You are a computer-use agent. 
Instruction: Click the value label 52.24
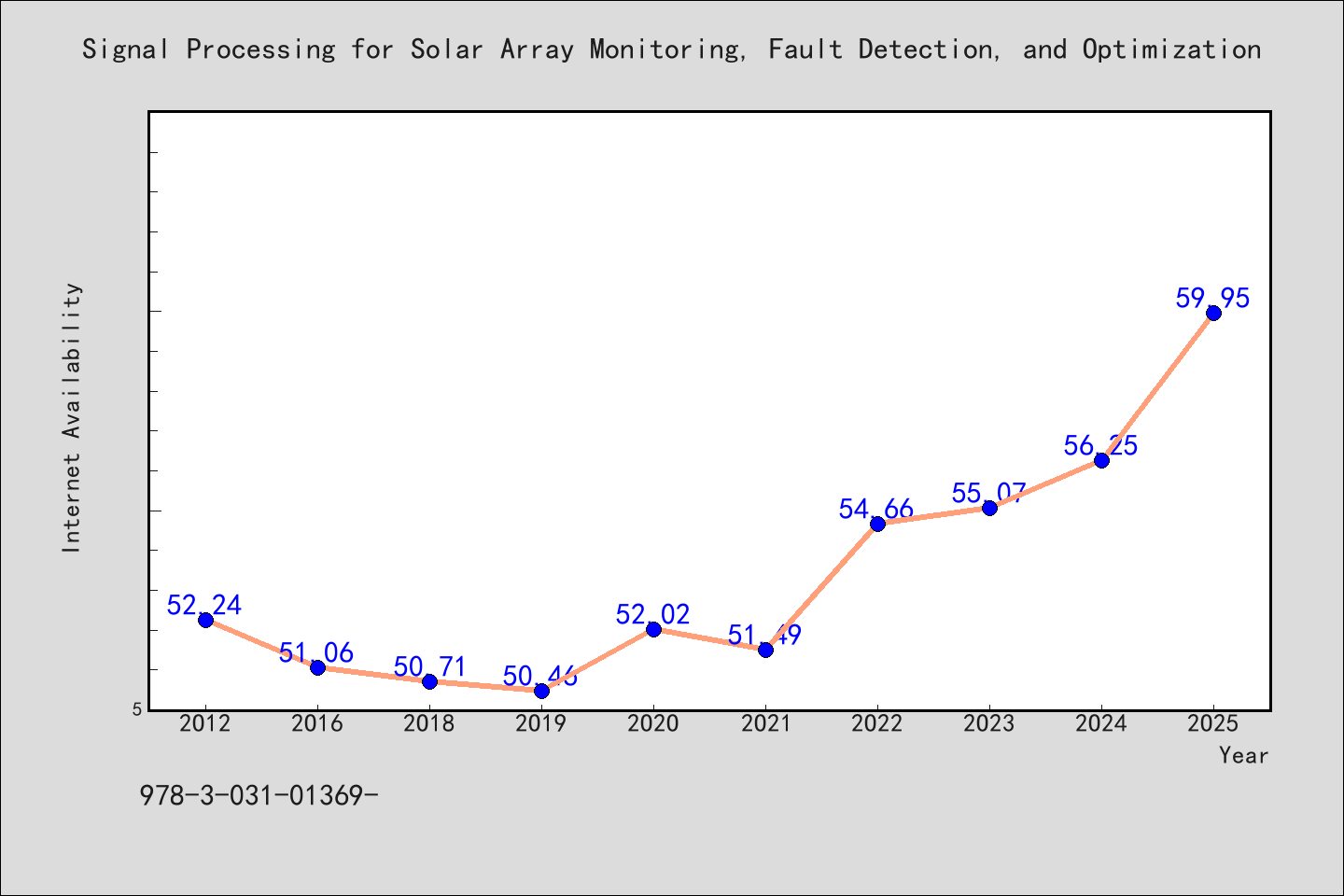tap(204, 605)
